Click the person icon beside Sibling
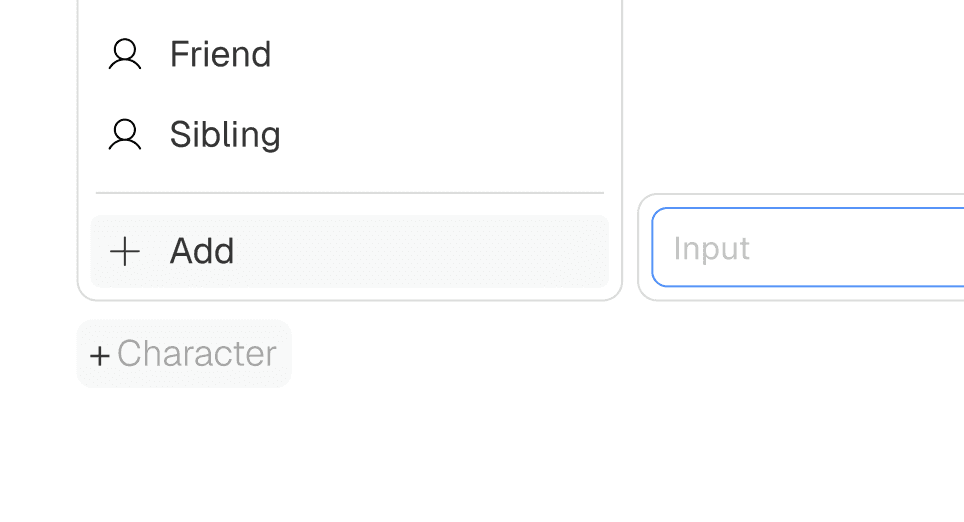 (125, 134)
